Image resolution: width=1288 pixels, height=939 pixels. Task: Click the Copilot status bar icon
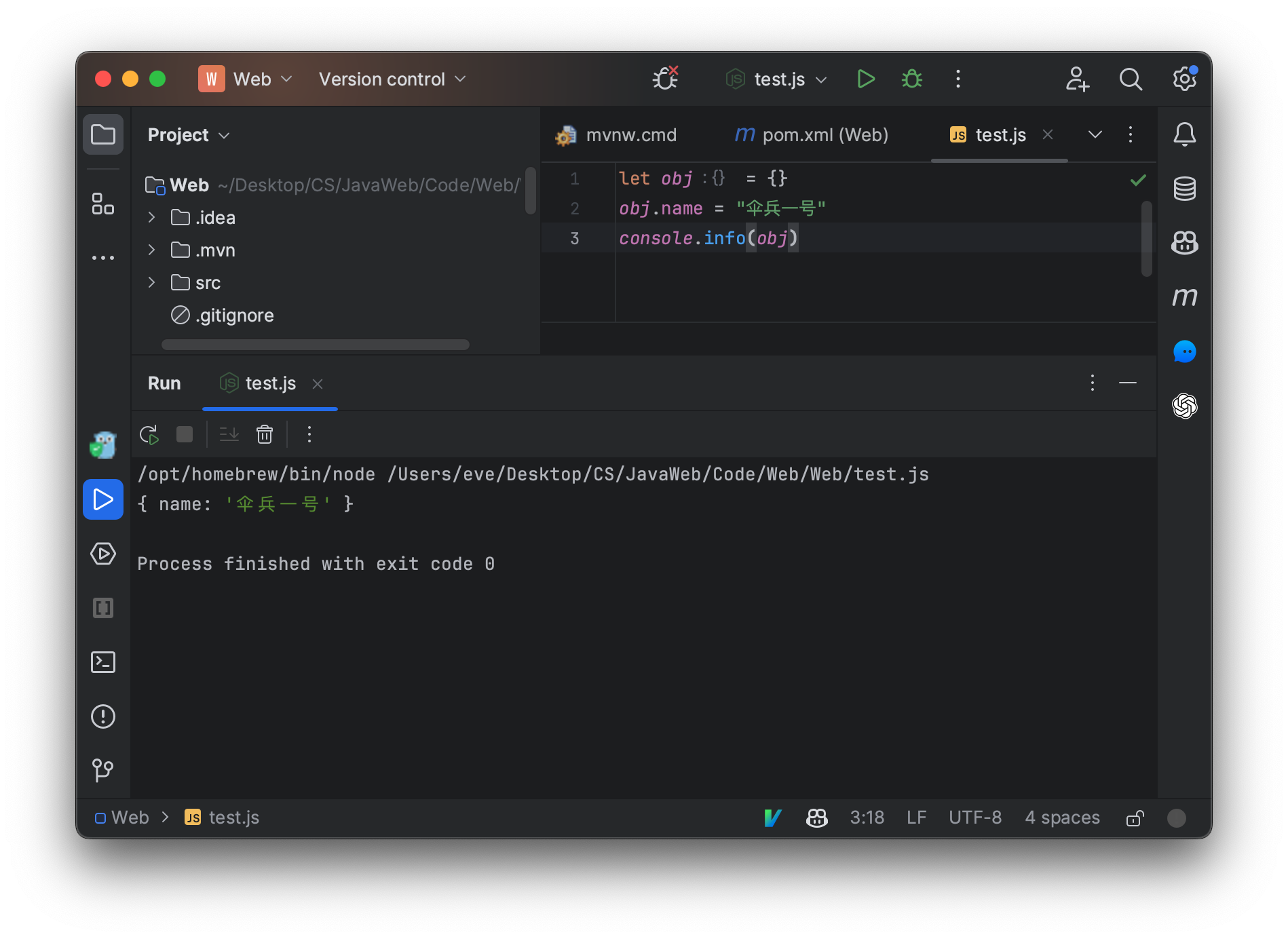[817, 818]
